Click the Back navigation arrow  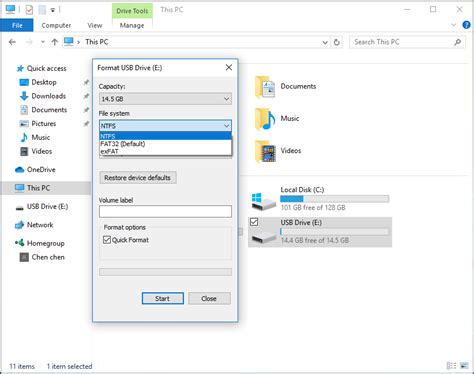coord(12,42)
